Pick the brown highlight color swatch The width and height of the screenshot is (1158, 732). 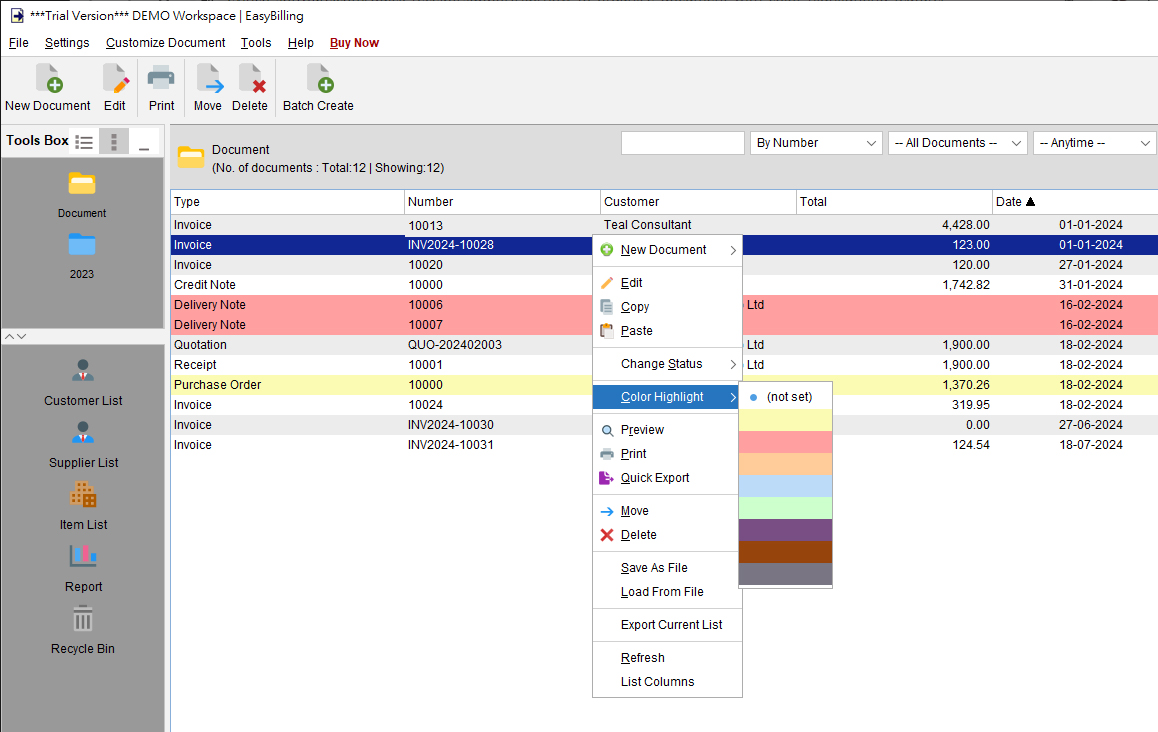(785, 552)
